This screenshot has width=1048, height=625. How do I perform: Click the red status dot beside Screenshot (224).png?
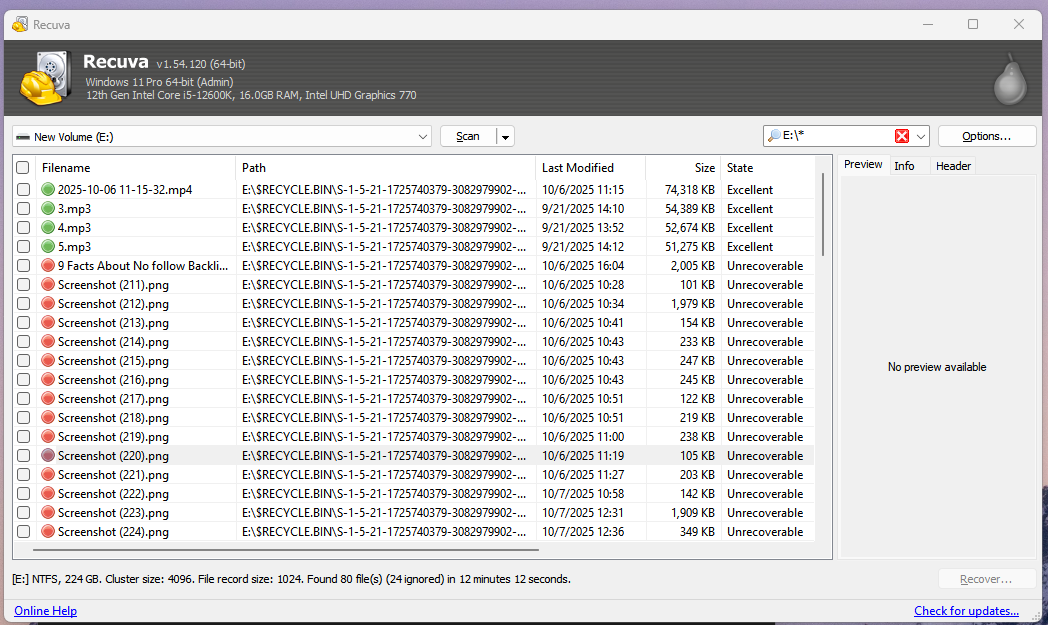point(48,531)
